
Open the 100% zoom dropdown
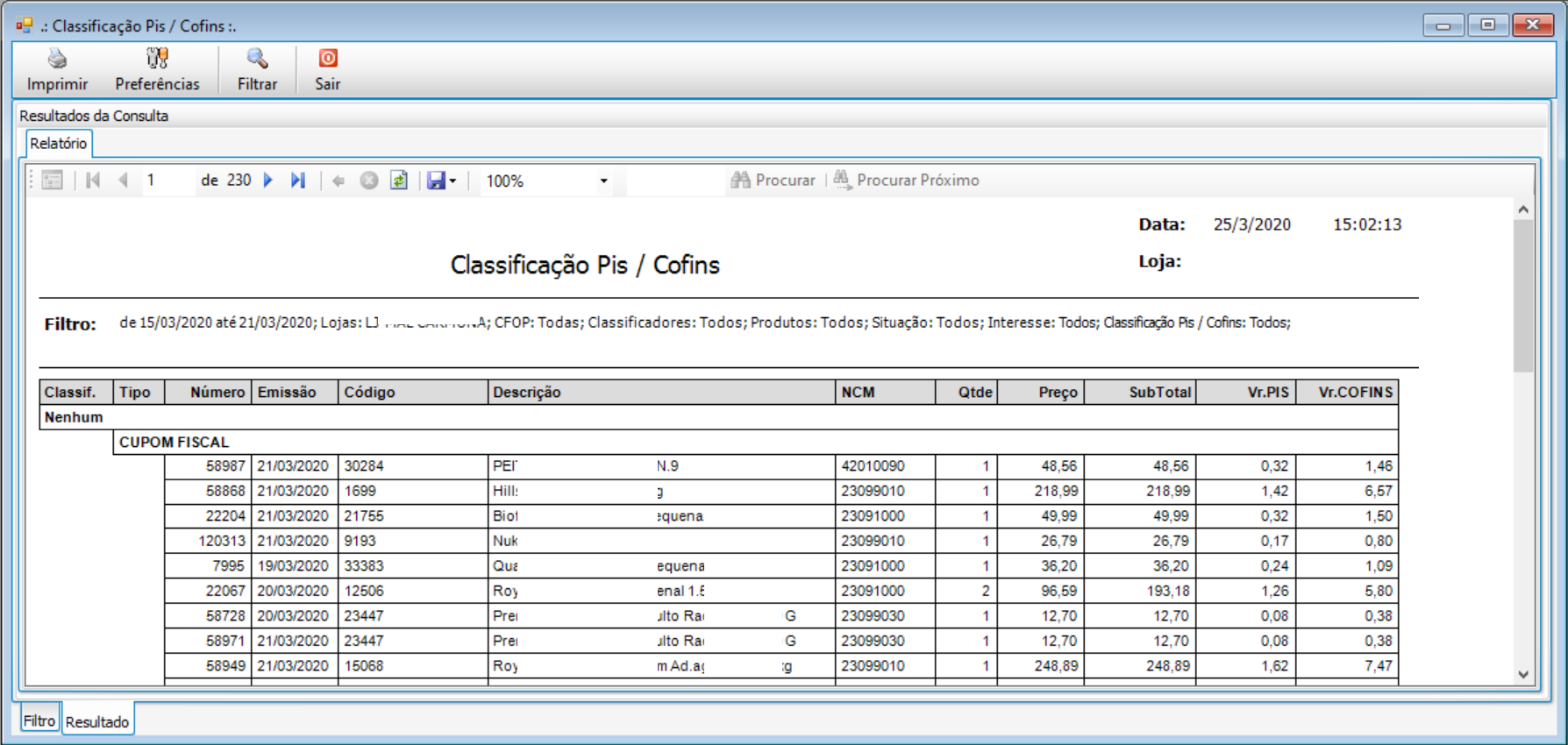coord(603,181)
